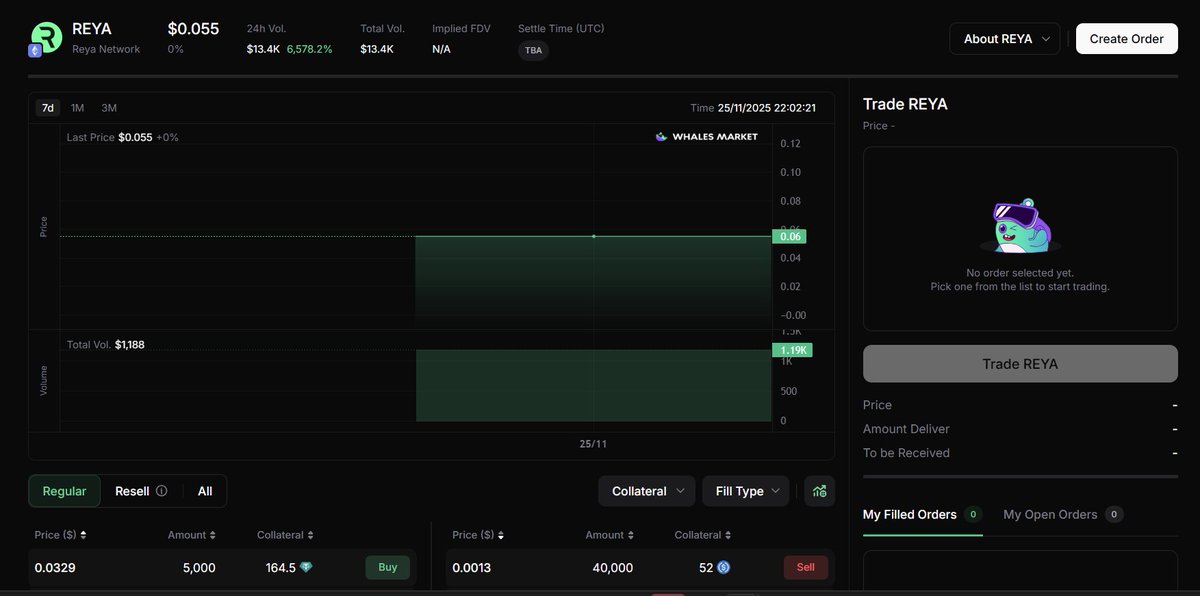Click the Trade REYA button
The height and width of the screenshot is (596, 1200).
(x=1020, y=364)
